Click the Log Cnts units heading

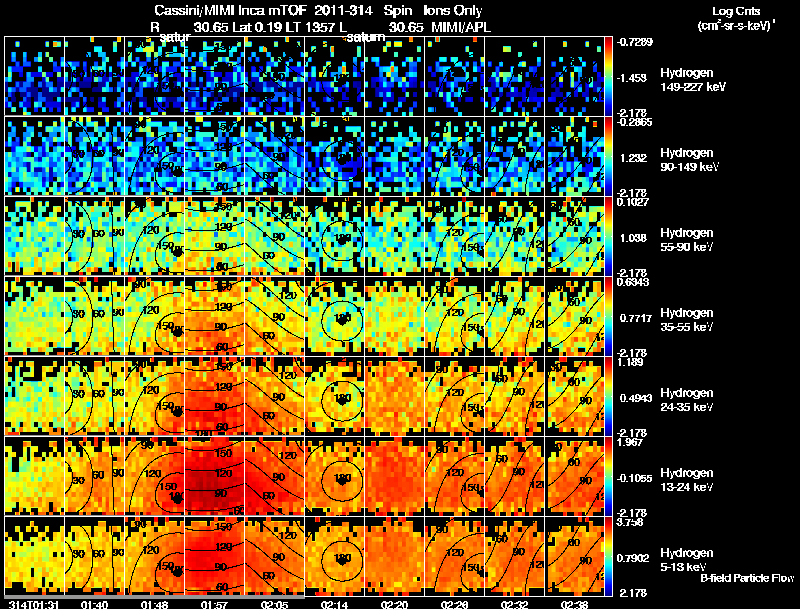point(736,11)
